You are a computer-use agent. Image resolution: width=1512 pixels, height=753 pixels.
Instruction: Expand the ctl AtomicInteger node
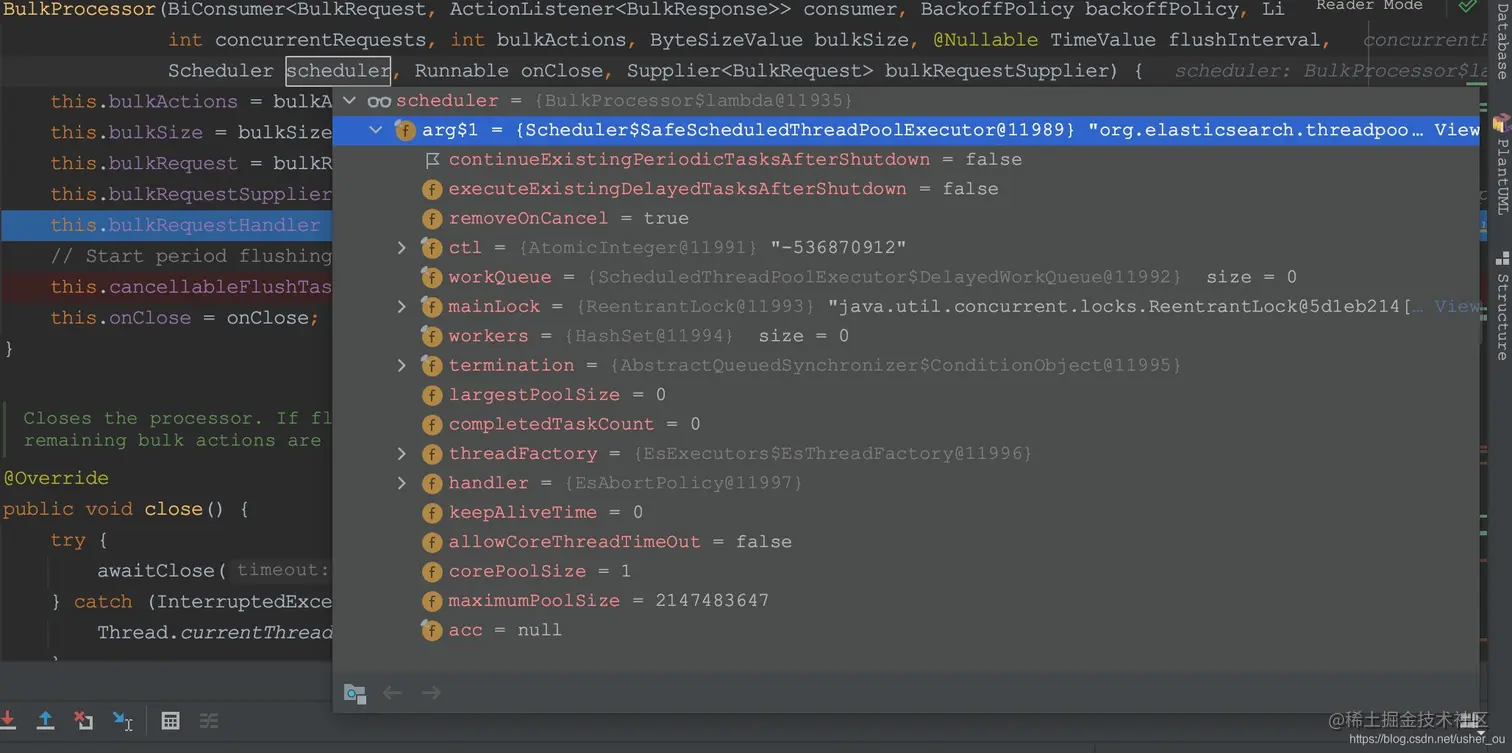point(402,248)
